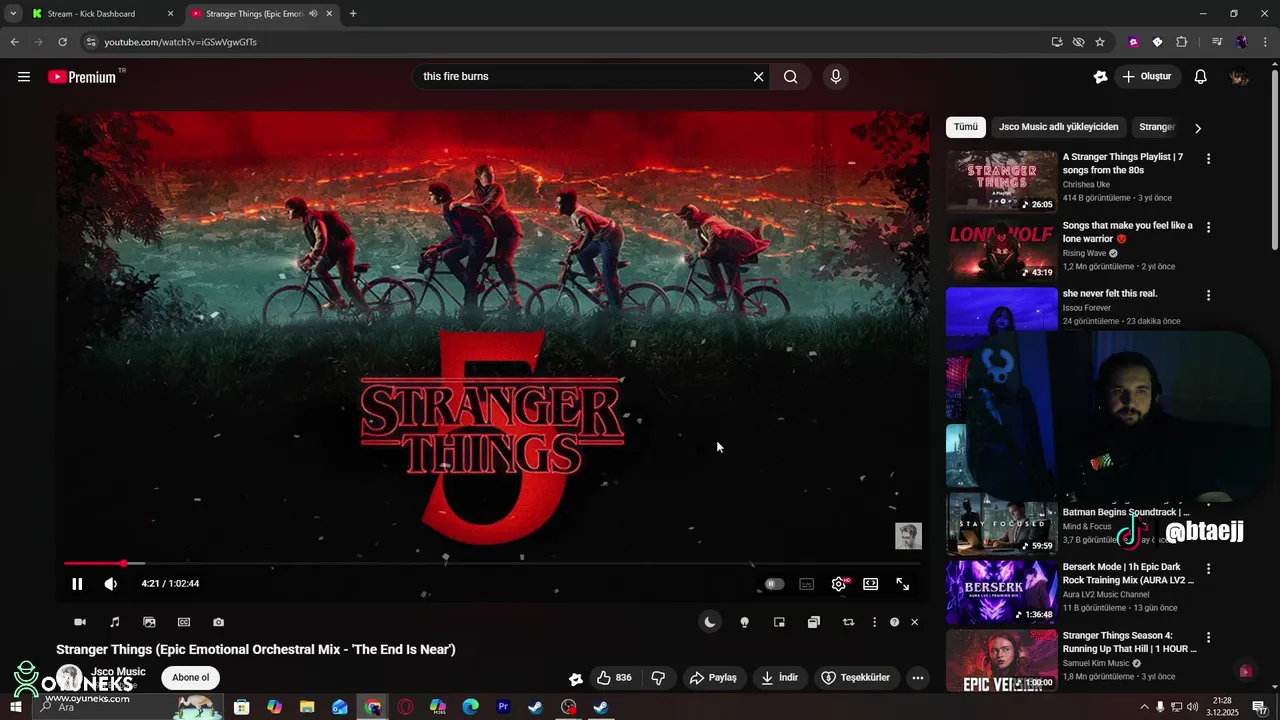Click the magnifier search button
The width and height of the screenshot is (1280, 720).
coord(790,77)
